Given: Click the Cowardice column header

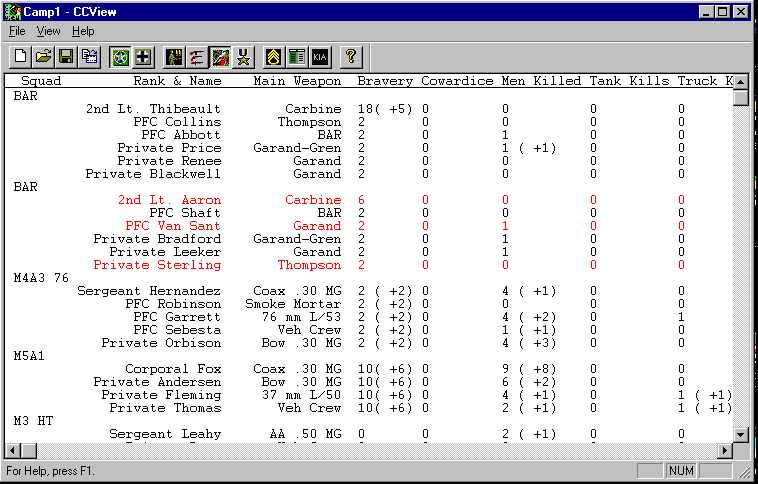Looking at the screenshot, I should pos(457,81).
